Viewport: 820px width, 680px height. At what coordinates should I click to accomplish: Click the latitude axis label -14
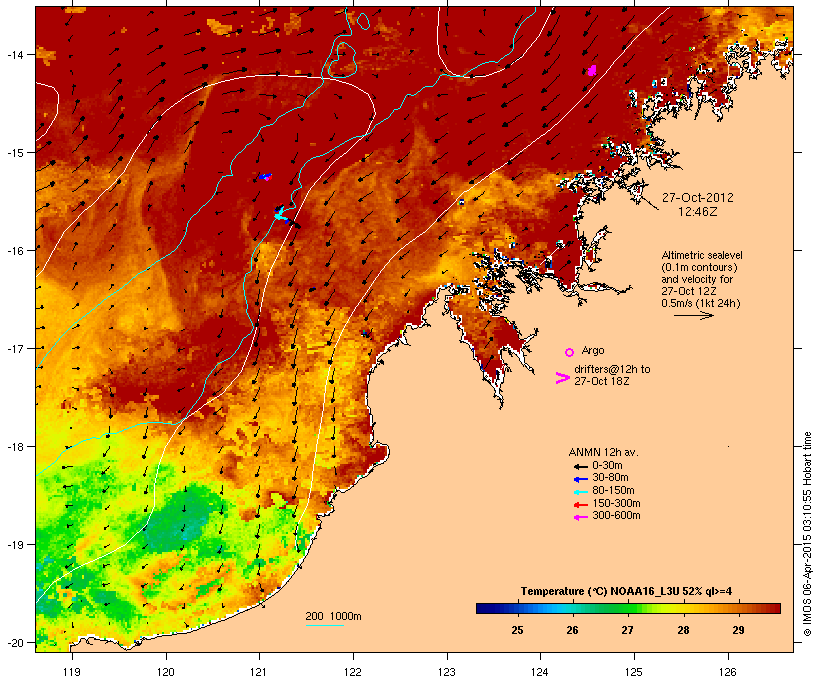15,54
